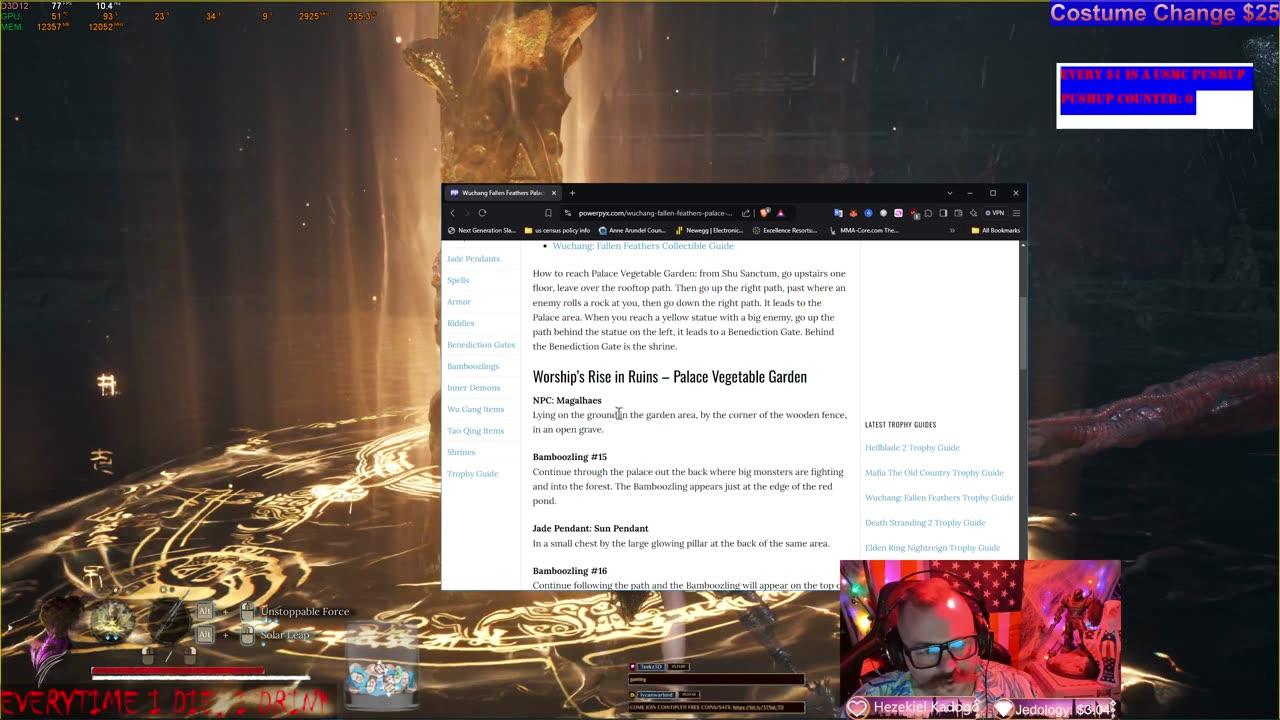Jump to Jade Pendants section
The image size is (1280, 720).
click(473, 259)
